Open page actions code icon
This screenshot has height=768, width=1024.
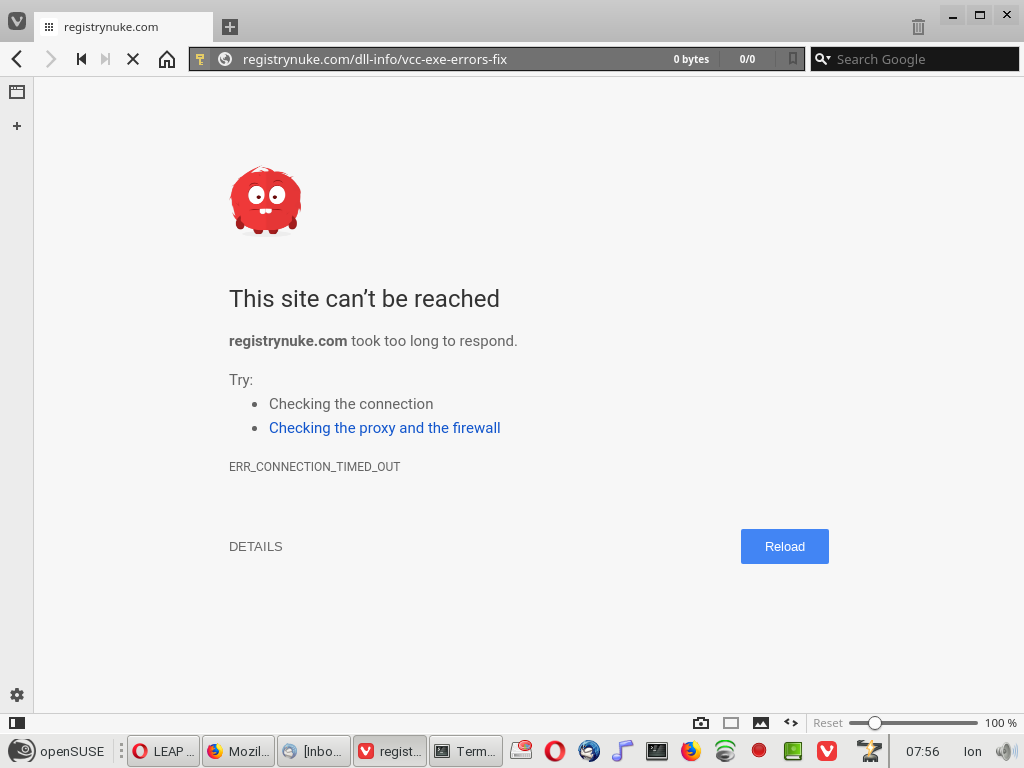coord(791,722)
